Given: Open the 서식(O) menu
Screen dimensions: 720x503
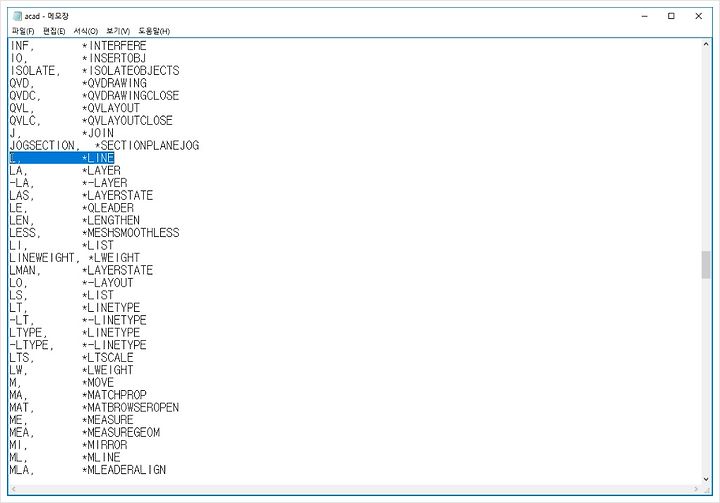Looking at the screenshot, I should tap(86, 31).
